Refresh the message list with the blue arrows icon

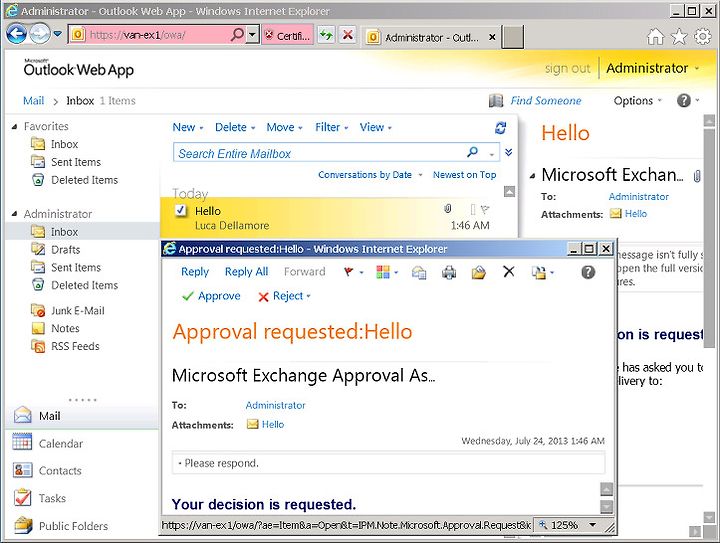pos(501,128)
